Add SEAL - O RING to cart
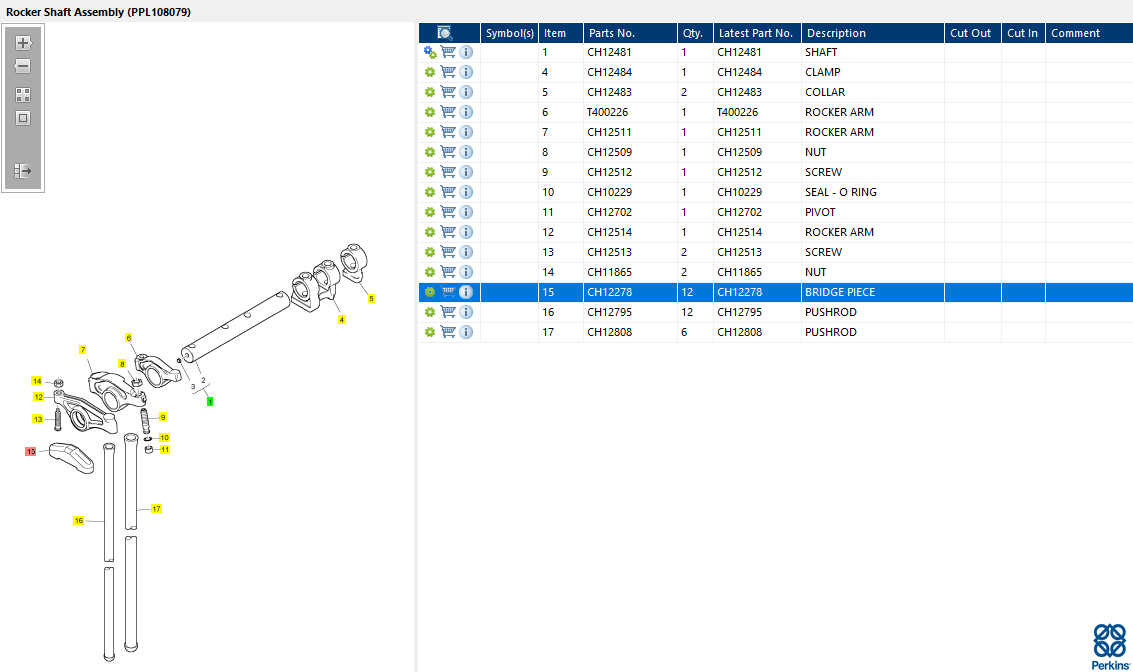Image resolution: width=1133 pixels, height=672 pixels. [448, 192]
